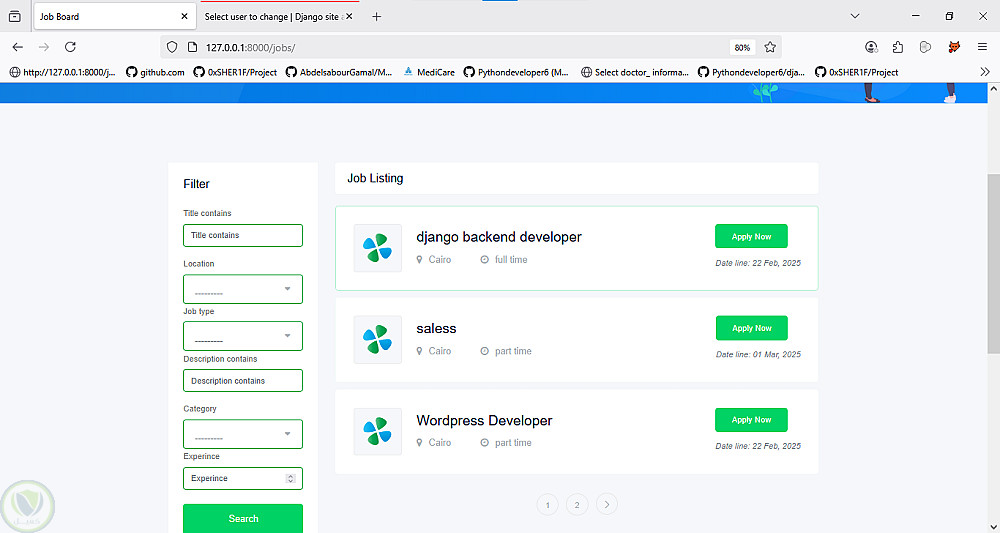Switch to the Select user to change tab

click(279, 17)
